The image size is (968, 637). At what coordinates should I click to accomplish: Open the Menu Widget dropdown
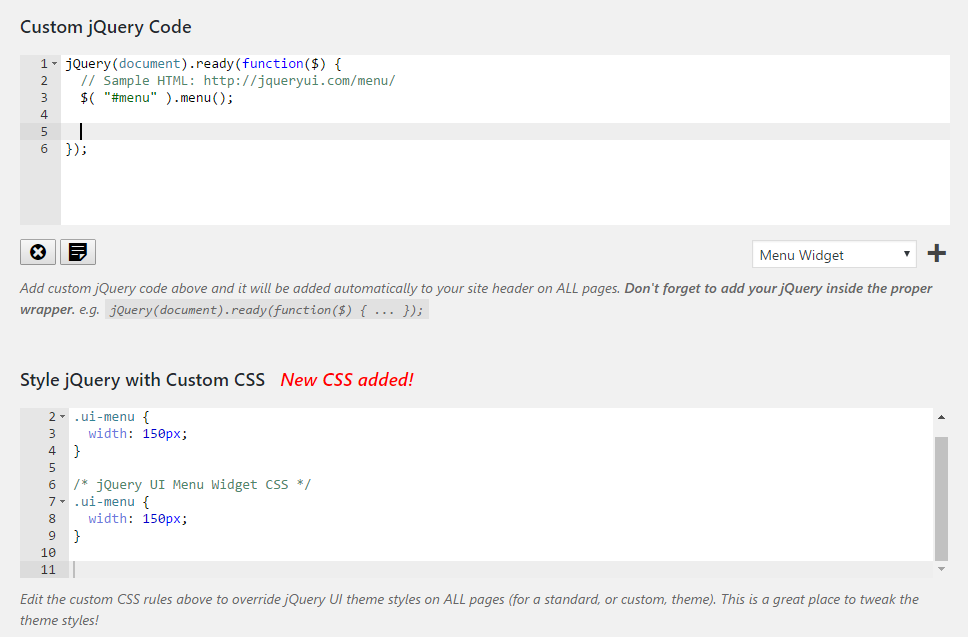834,255
